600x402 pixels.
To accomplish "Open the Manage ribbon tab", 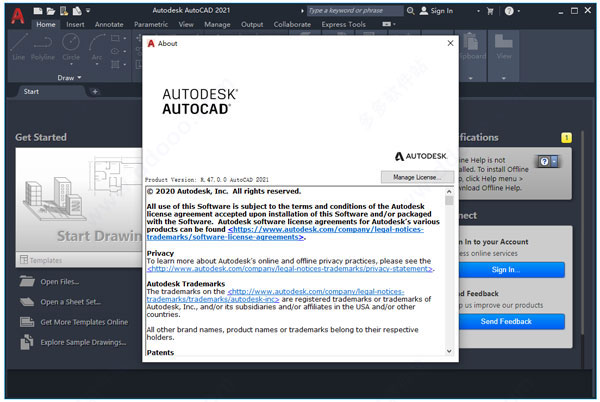I will pyautogui.click(x=217, y=24).
